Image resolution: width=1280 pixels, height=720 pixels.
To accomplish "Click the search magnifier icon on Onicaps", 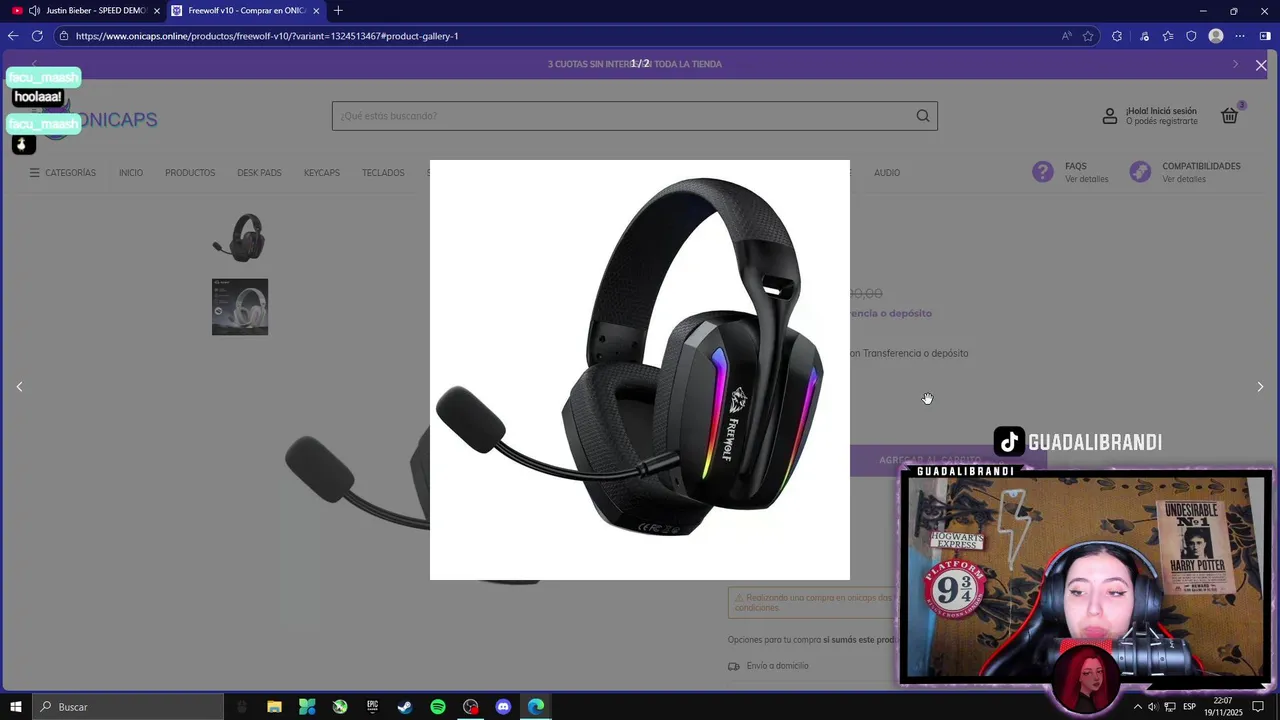I will [923, 116].
